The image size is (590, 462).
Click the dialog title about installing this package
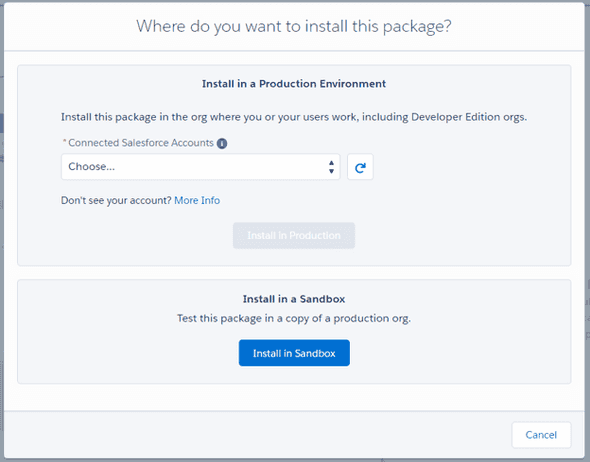(x=294, y=26)
